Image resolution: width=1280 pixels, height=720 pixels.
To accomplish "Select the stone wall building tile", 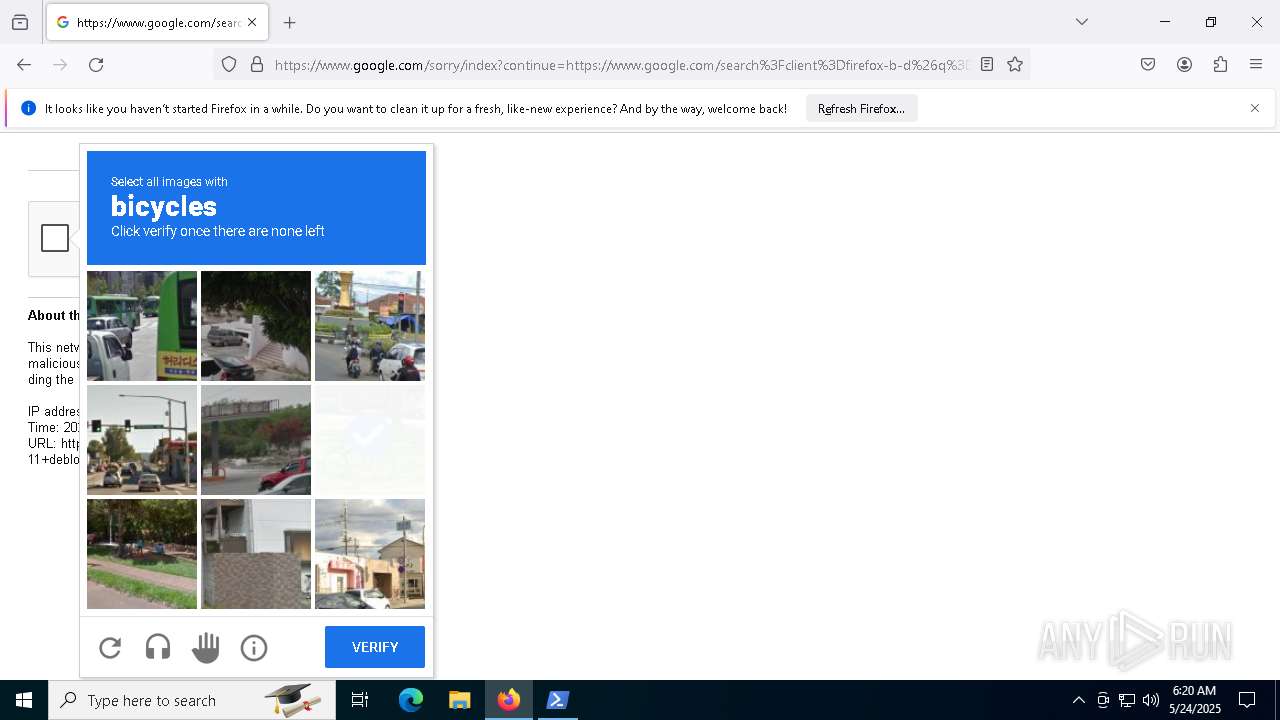I will (256, 554).
